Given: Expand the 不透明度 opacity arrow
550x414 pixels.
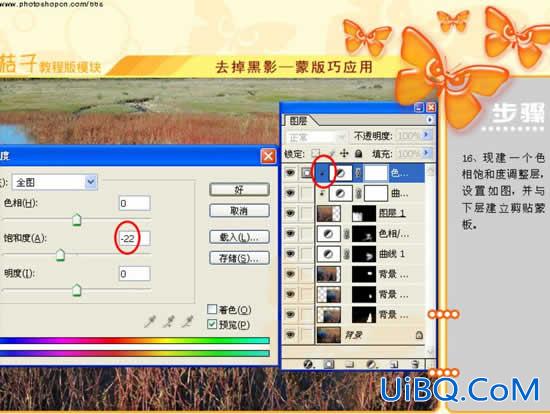Looking at the screenshot, I should [x=426, y=135].
